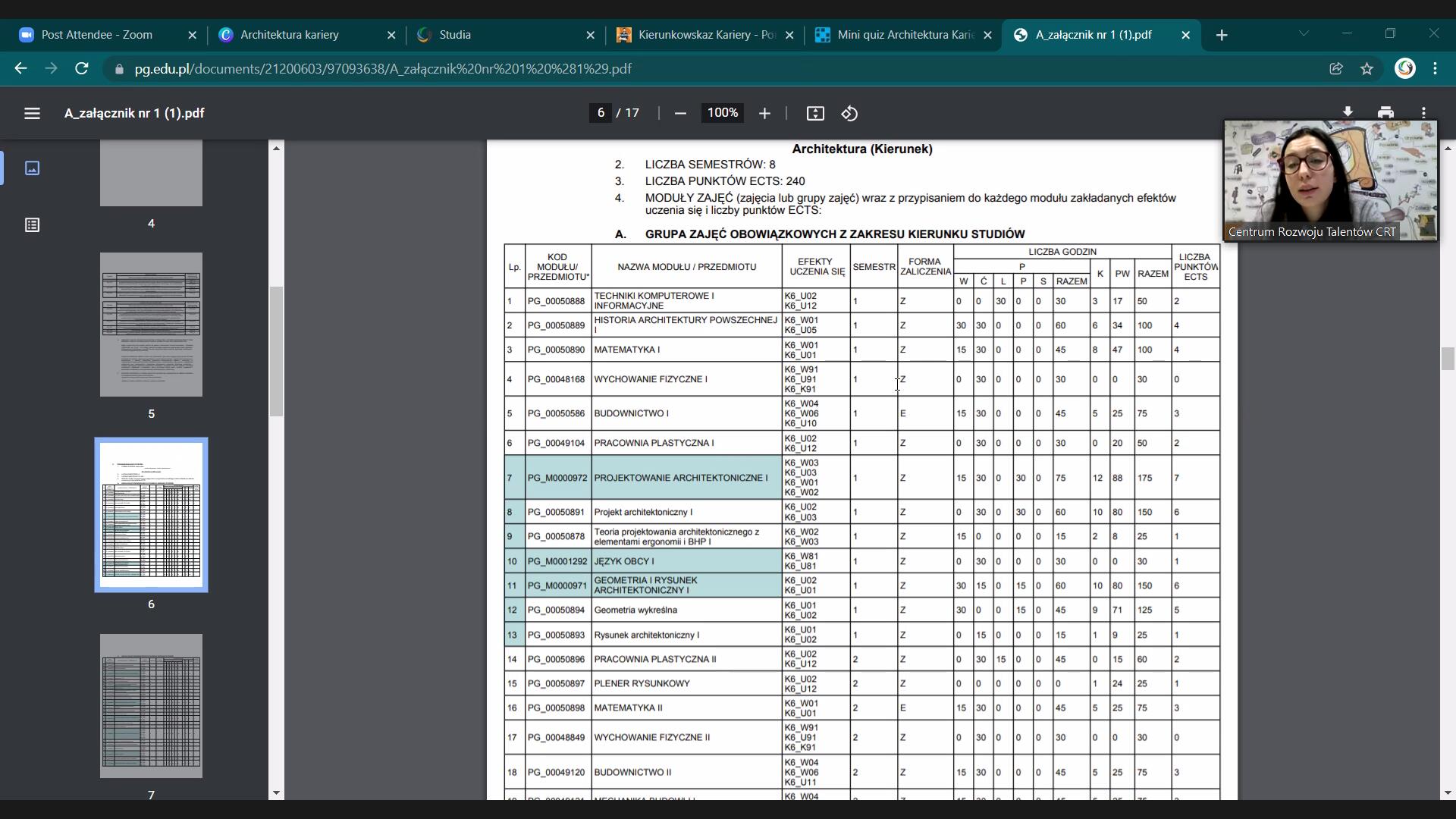Open the PDF viewer more actions menu

[1423, 112]
